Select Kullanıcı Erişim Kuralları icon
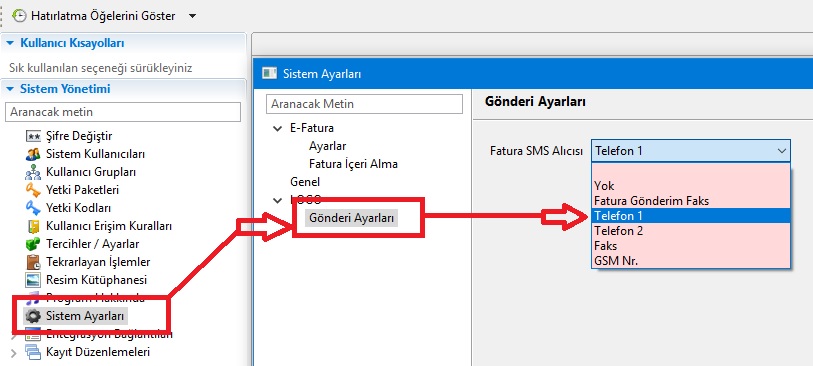 [33, 226]
